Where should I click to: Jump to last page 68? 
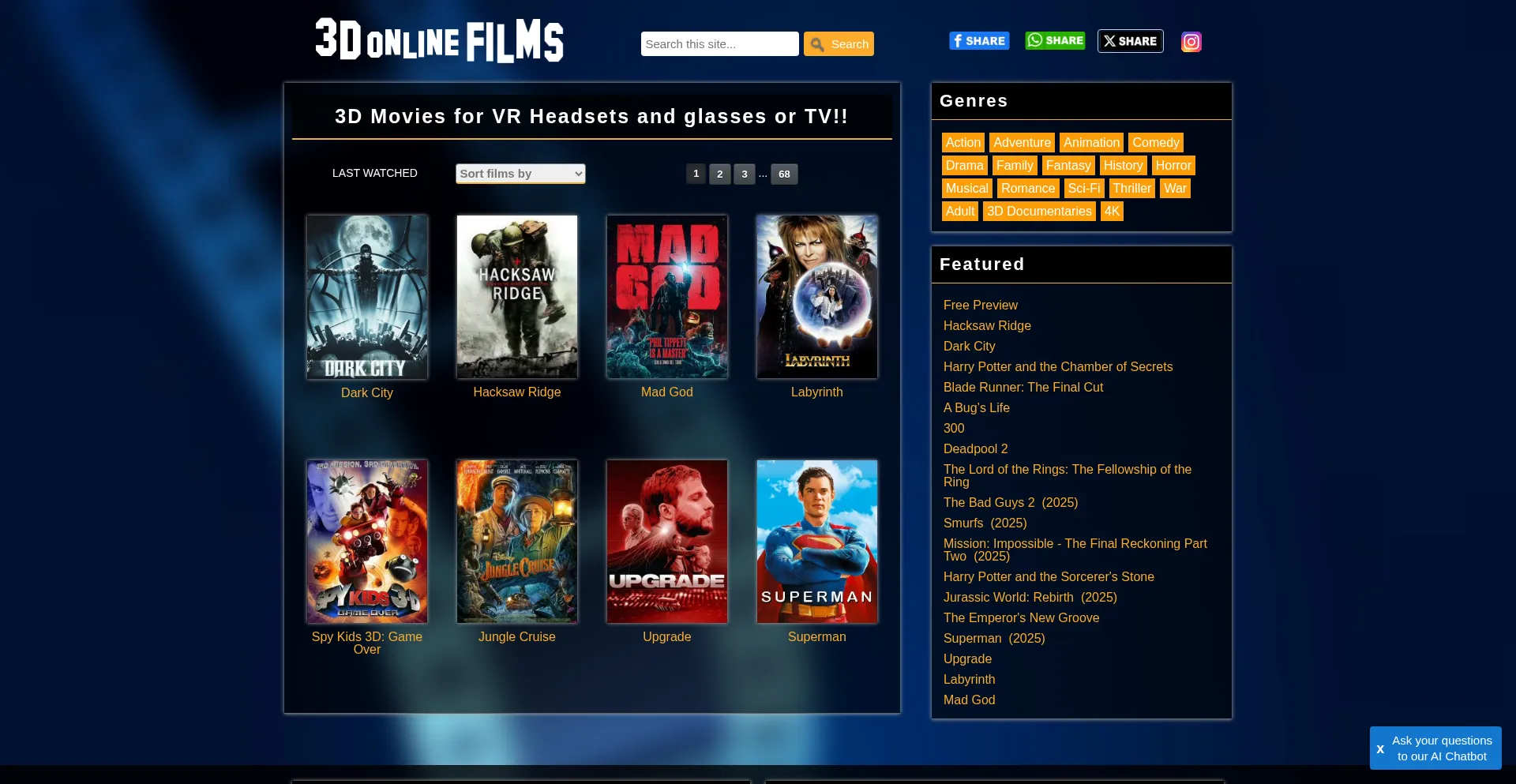tap(783, 174)
